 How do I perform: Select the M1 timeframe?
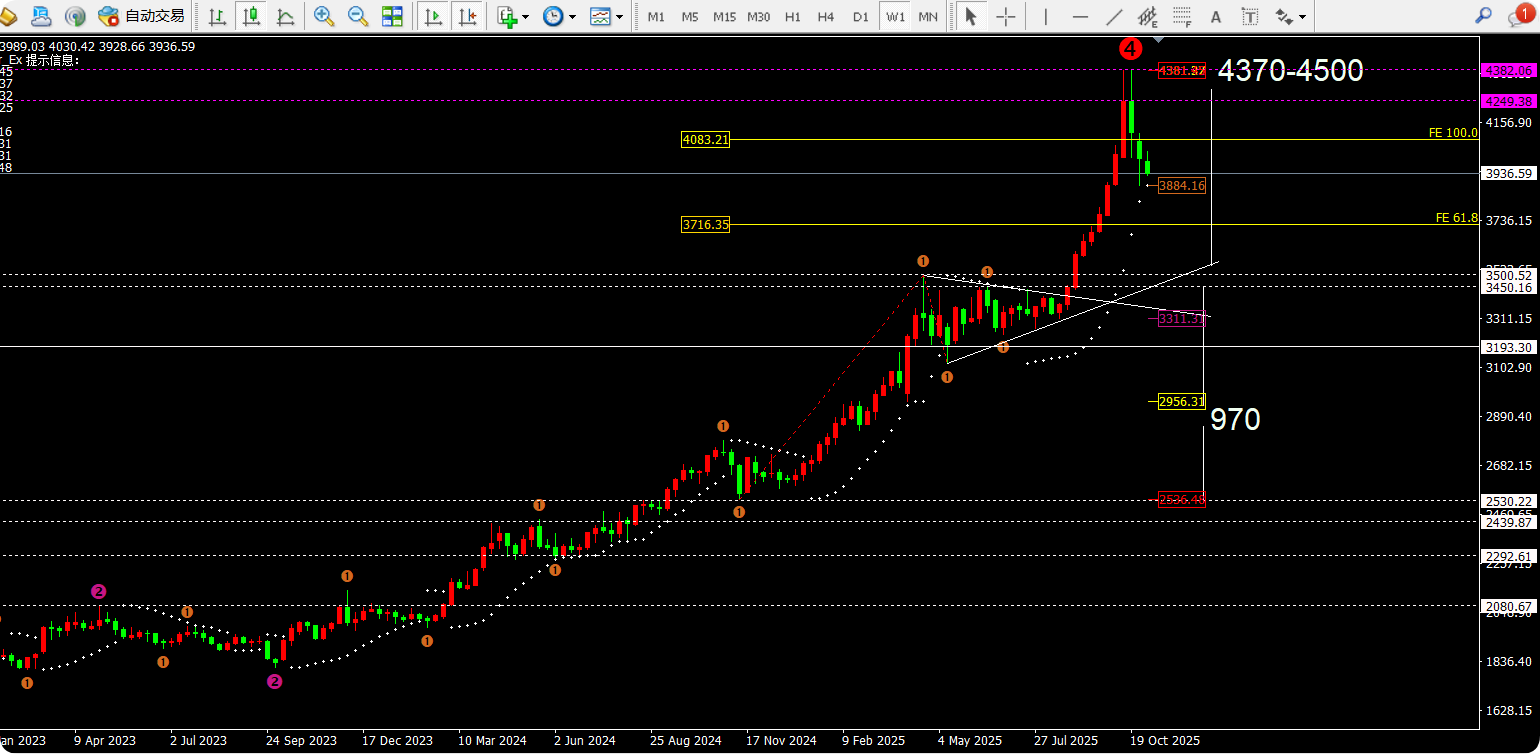(x=656, y=16)
